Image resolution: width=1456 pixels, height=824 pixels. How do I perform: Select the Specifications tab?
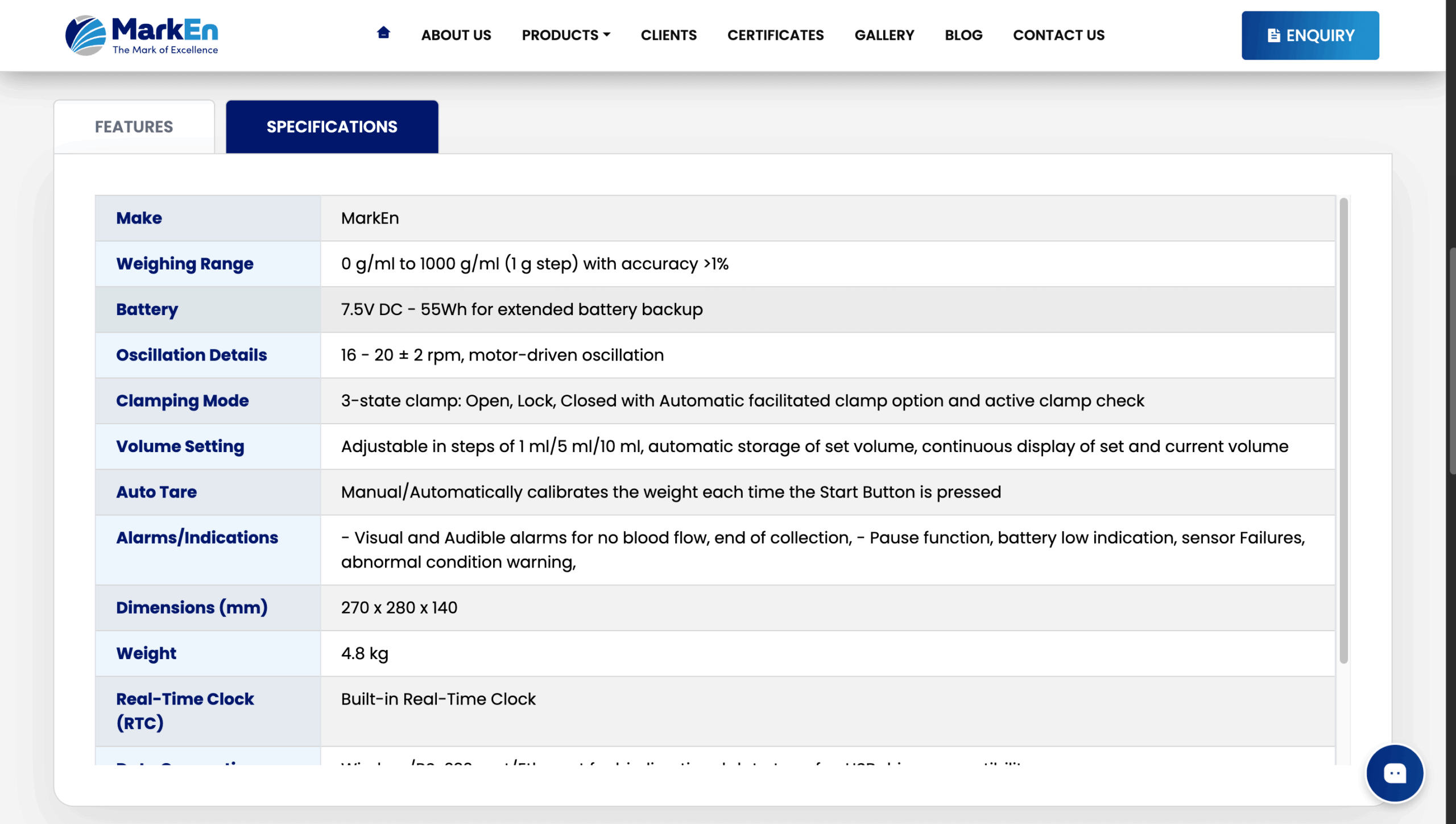pos(332,126)
